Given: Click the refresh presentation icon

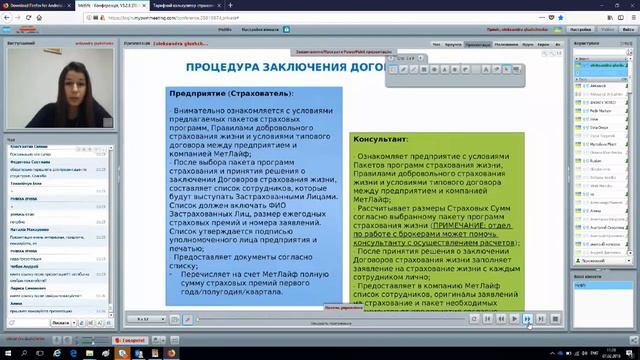Looking at the screenshot, I should [474, 319].
